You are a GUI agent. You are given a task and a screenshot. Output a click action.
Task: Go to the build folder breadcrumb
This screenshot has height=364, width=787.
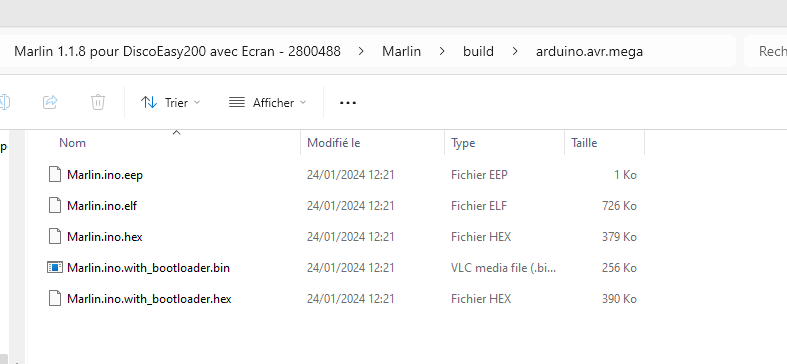point(478,51)
